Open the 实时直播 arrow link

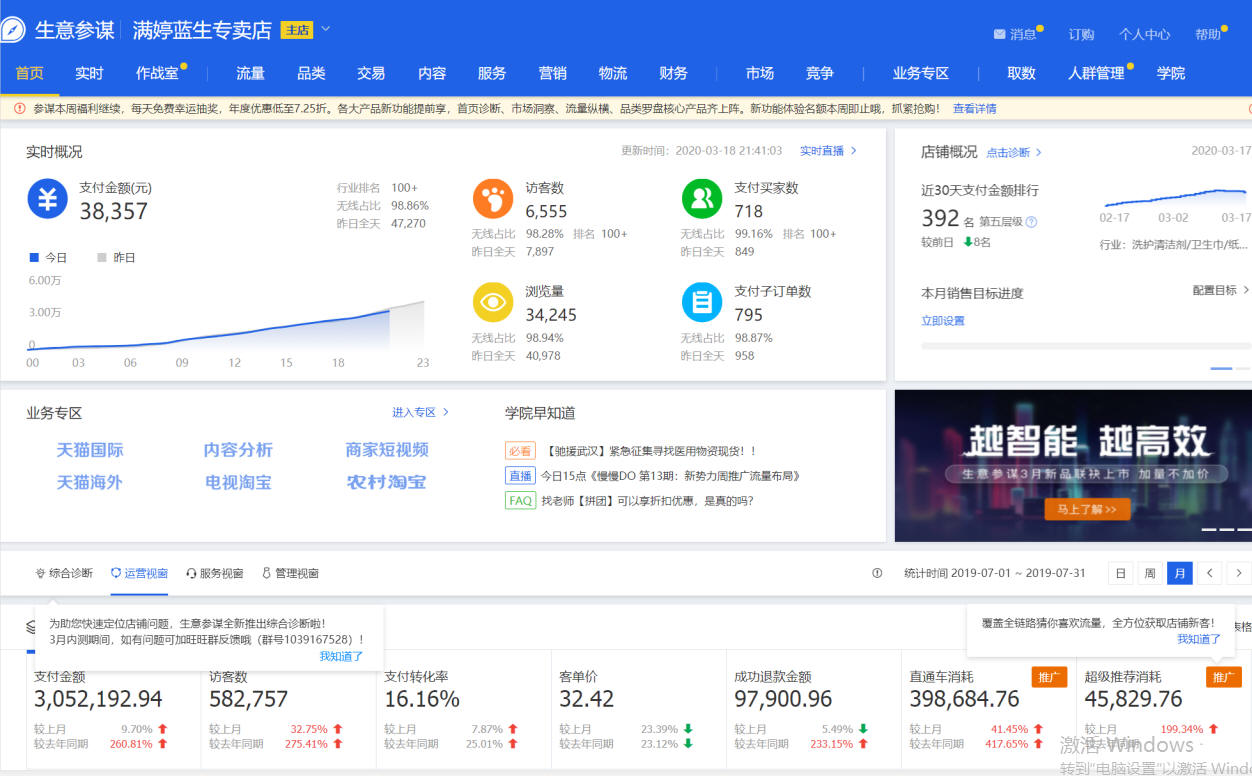click(x=828, y=151)
